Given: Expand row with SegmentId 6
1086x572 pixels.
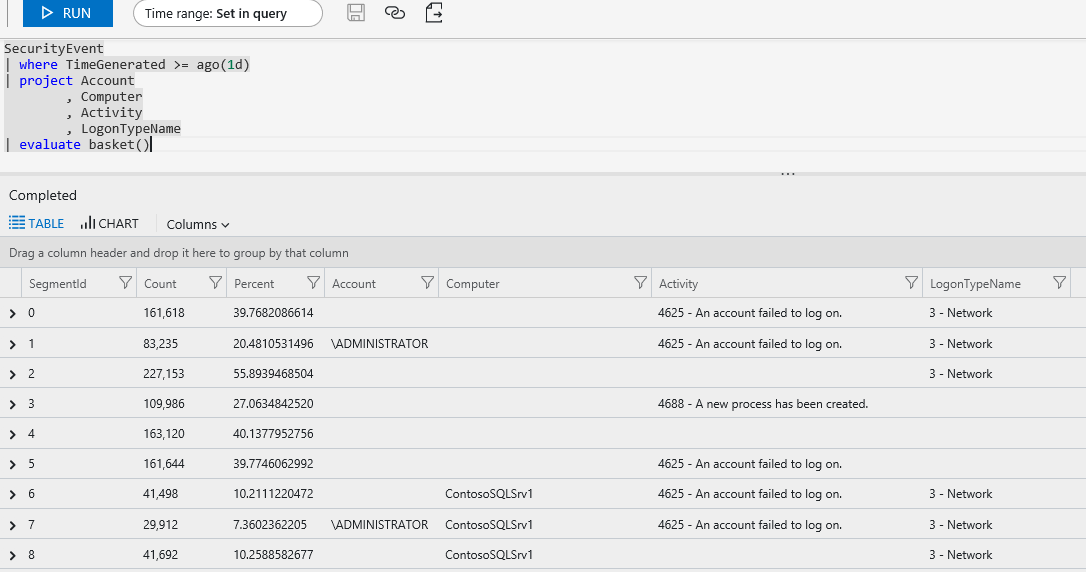Looking at the screenshot, I should click(x=12, y=494).
